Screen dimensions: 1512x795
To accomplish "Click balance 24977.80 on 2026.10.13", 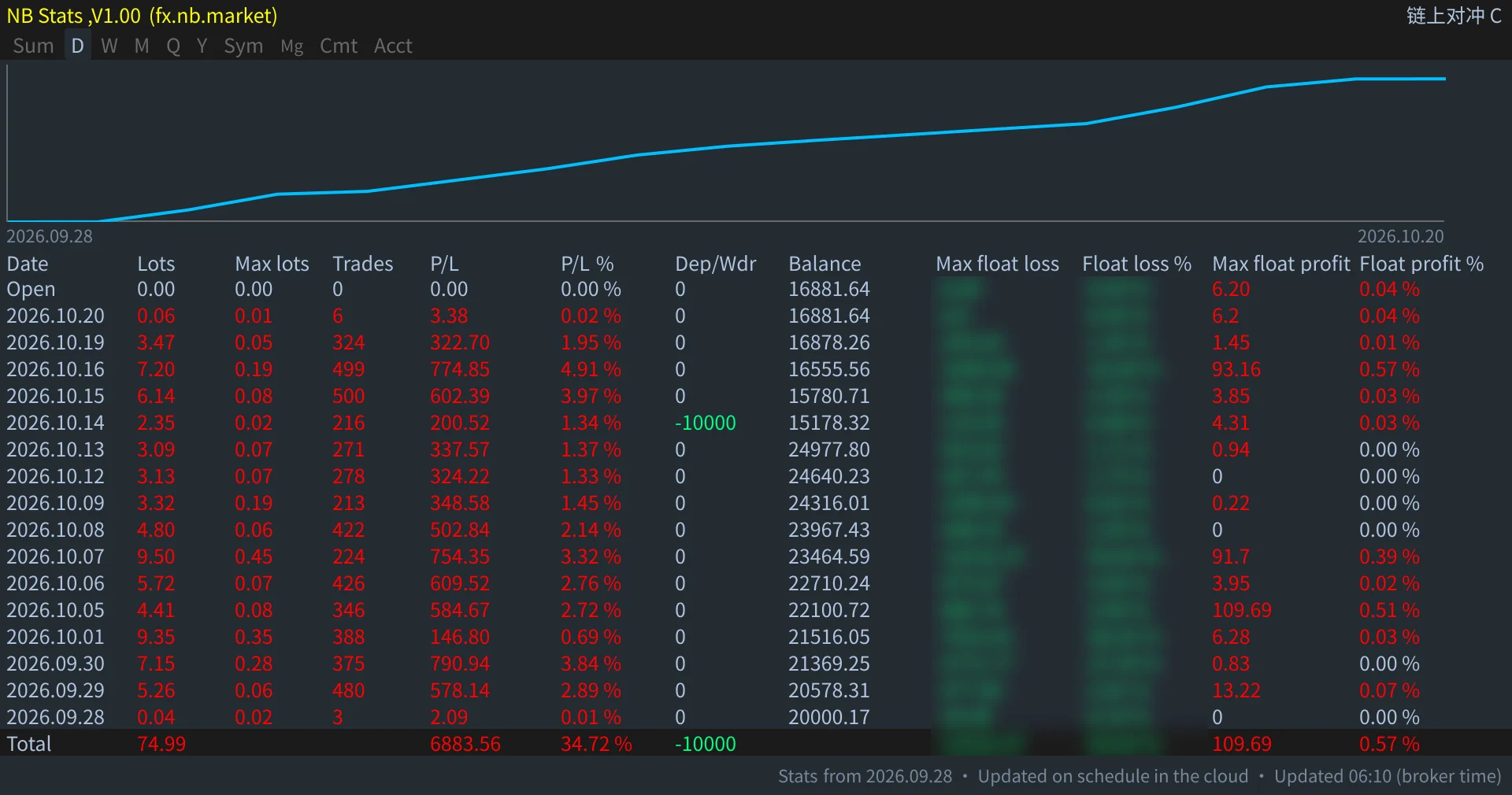I will click(x=829, y=449).
